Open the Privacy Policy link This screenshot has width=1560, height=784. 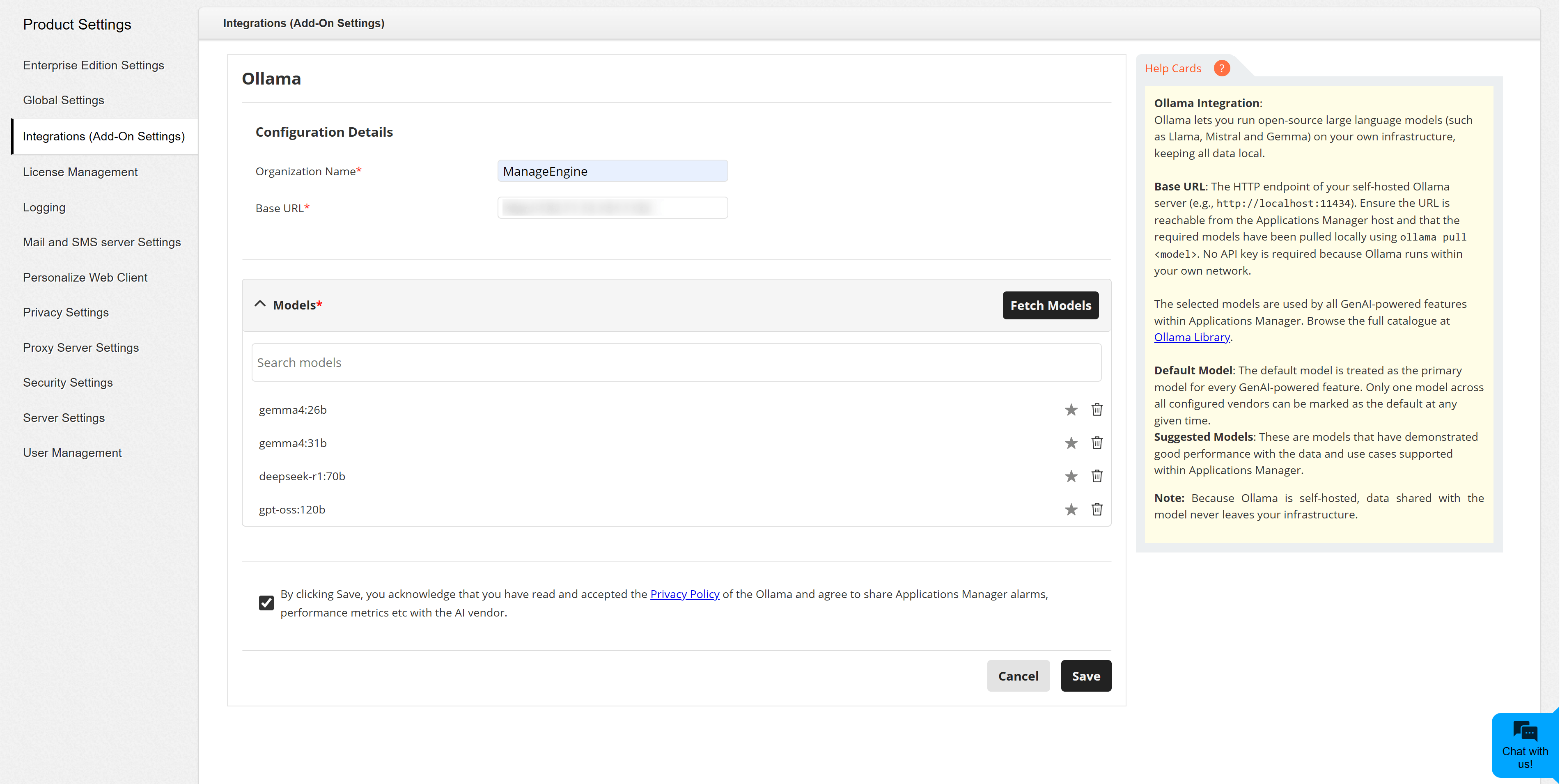click(x=684, y=594)
